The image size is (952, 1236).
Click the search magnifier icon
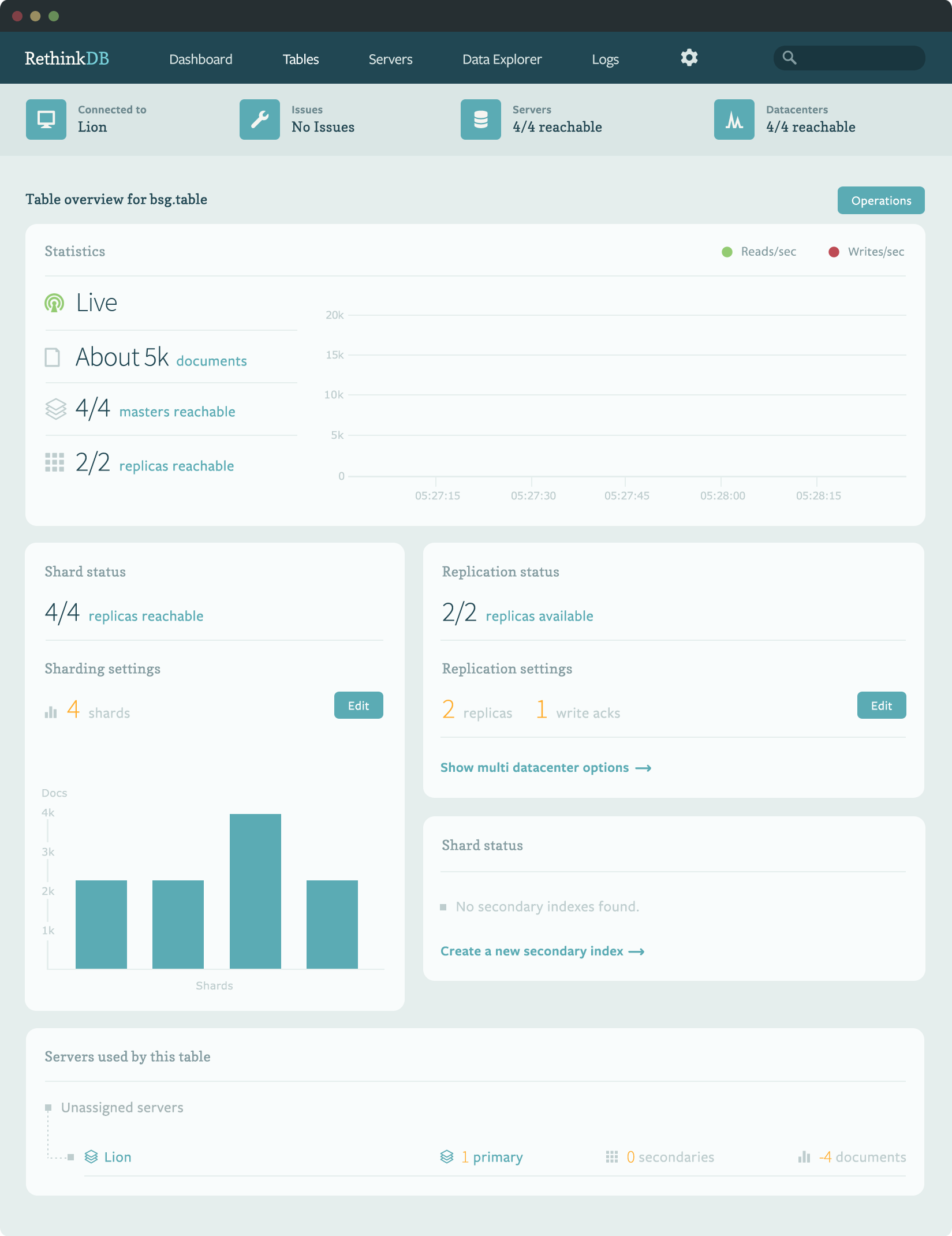coord(789,58)
